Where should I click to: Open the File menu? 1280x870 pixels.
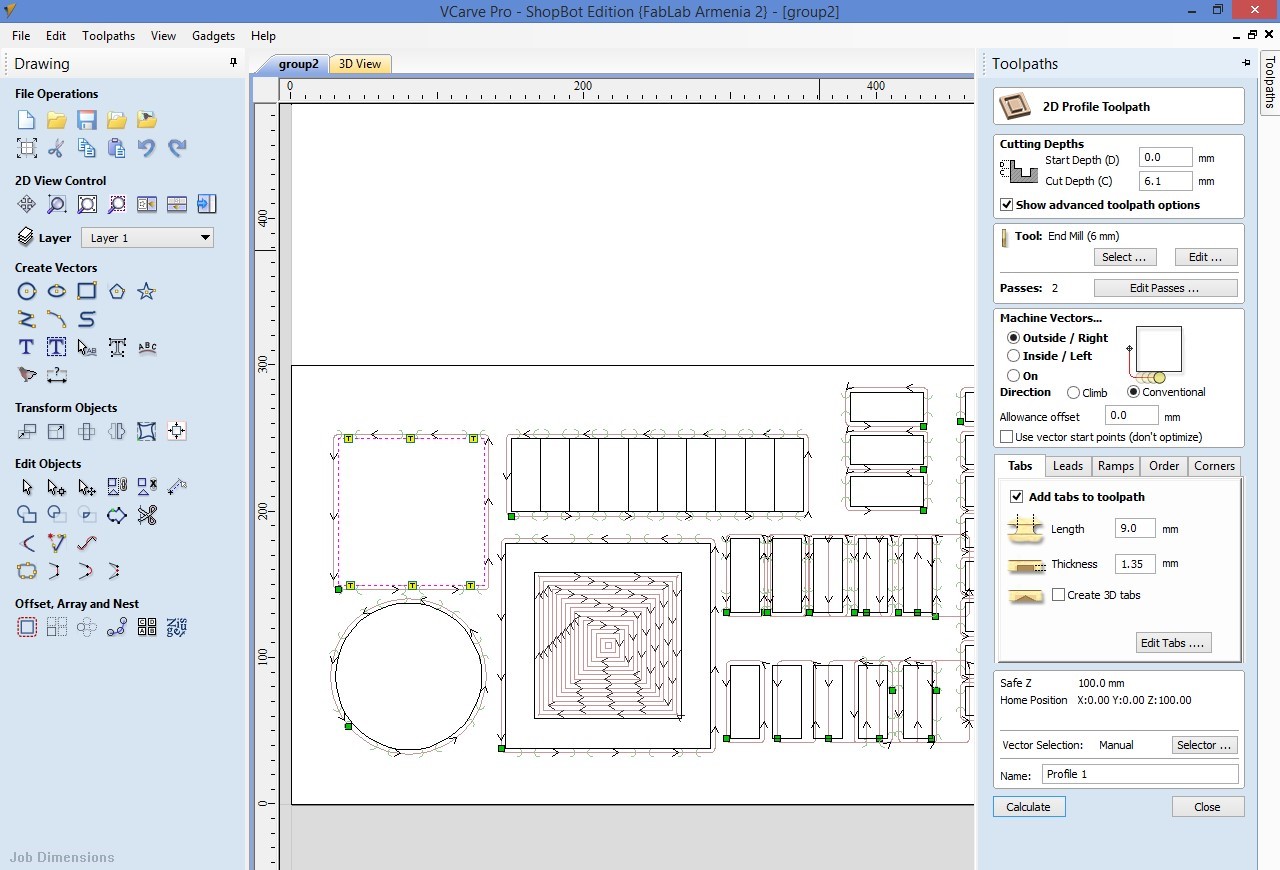(x=21, y=35)
